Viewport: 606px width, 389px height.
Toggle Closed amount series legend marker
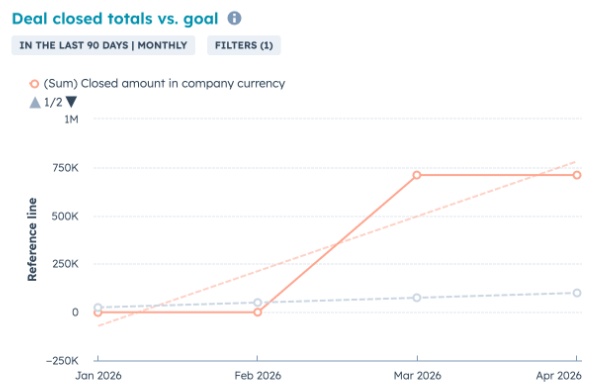(x=34, y=83)
